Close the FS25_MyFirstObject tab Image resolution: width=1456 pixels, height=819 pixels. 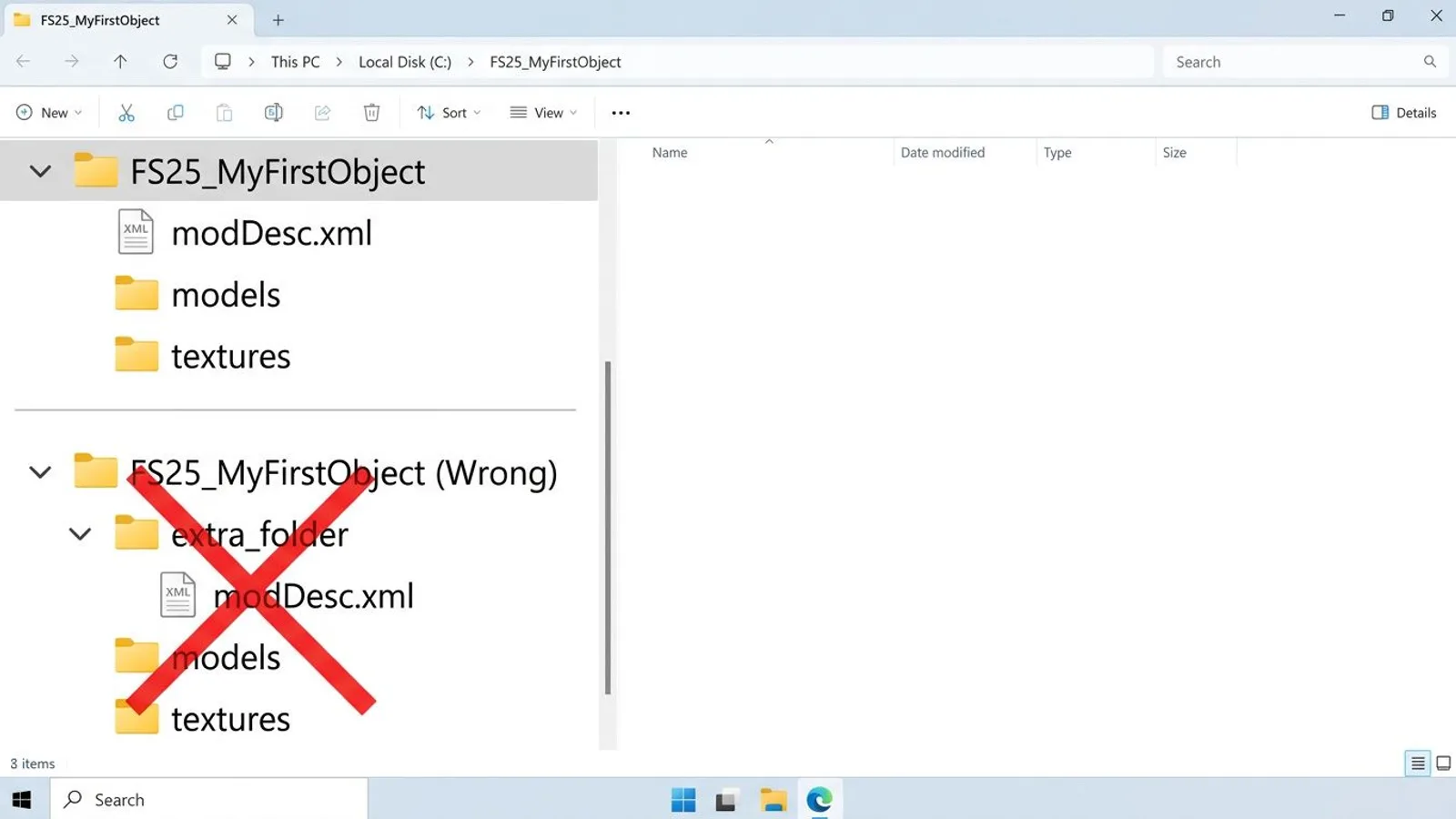point(232,20)
